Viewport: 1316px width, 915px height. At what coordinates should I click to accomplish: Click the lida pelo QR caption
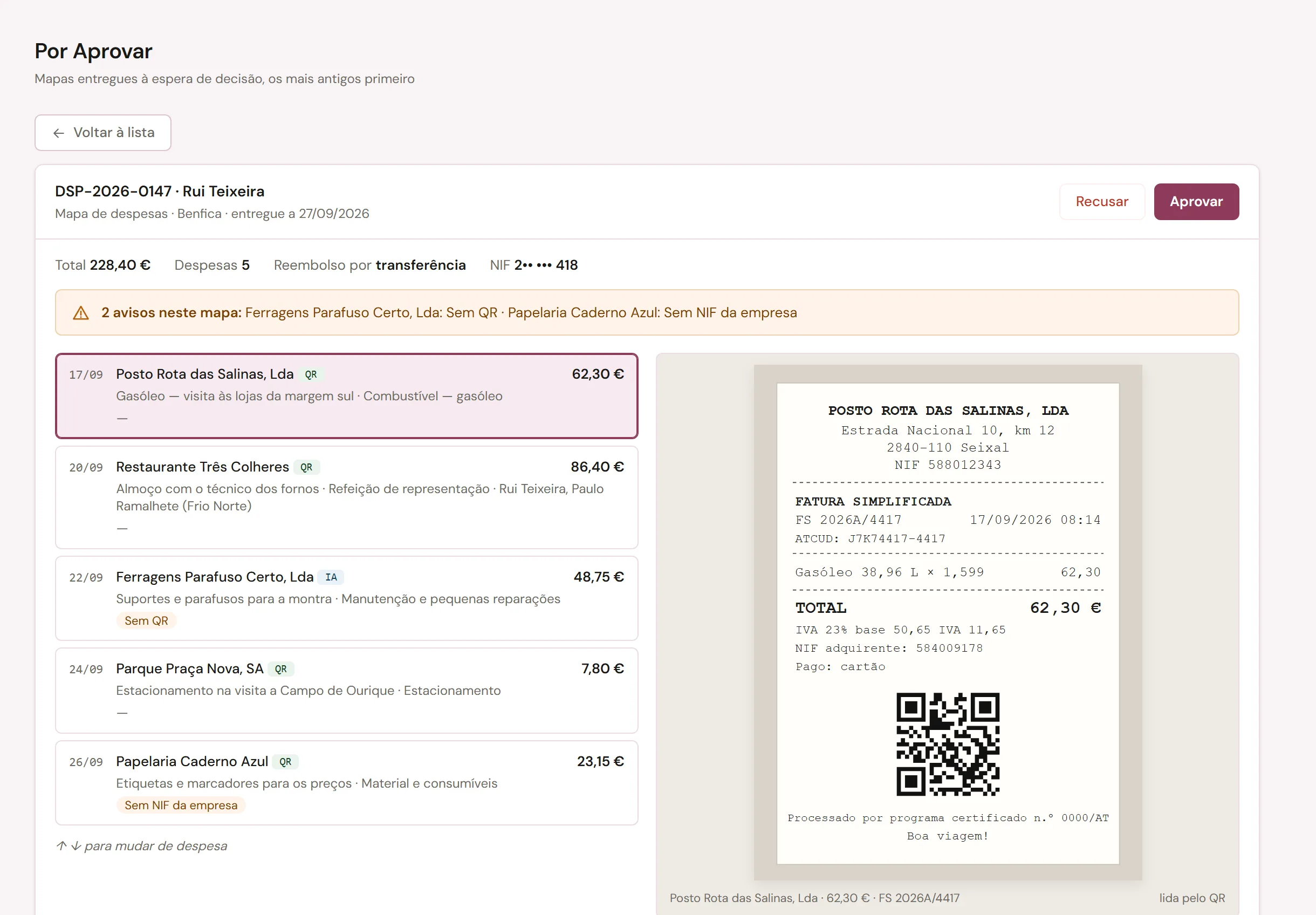coord(1191,898)
